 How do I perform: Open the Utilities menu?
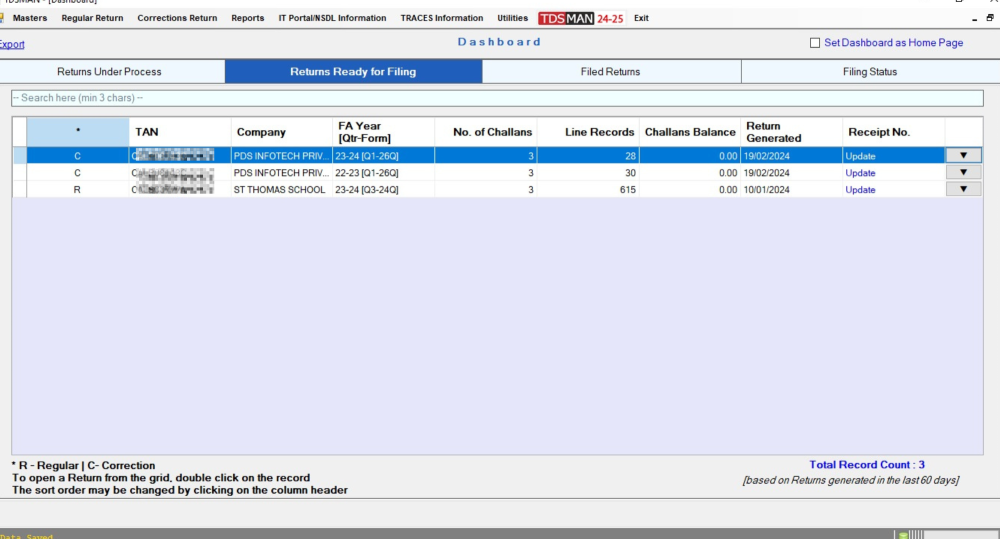(512, 18)
